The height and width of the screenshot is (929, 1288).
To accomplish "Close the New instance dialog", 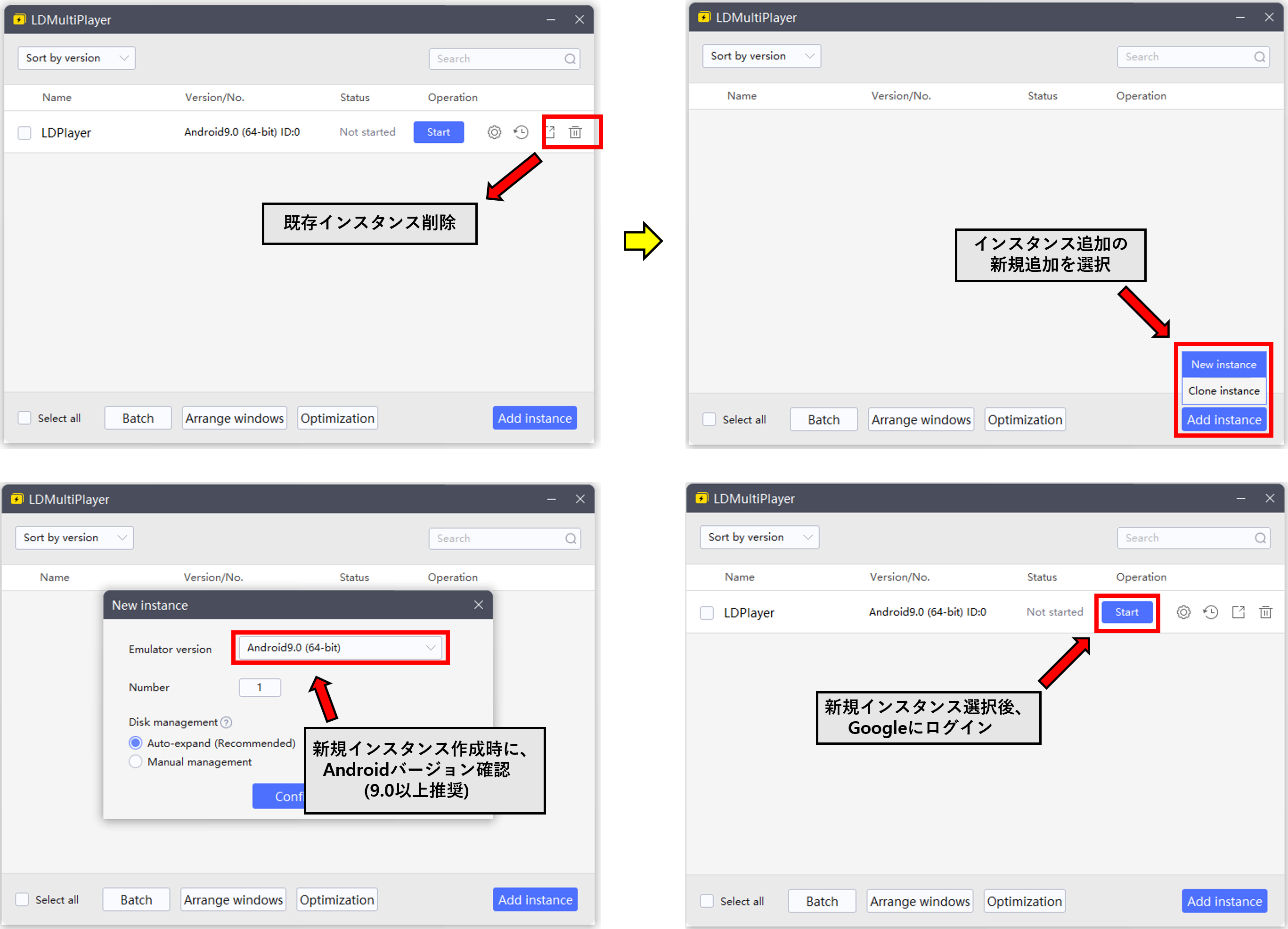I will [x=478, y=605].
